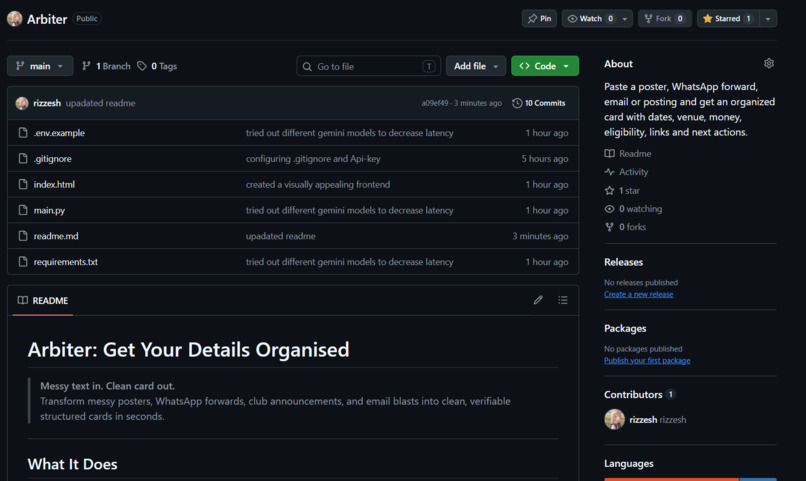Open rizzesh username in latest commit
The image size is (806, 481).
(x=47, y=103)
